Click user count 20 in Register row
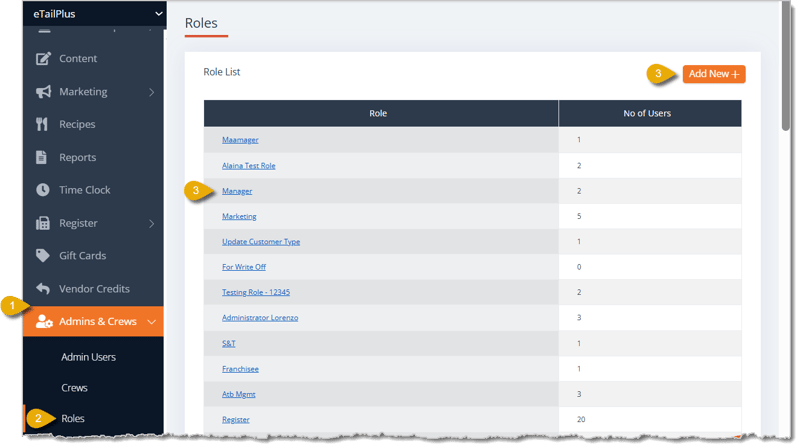800x448 pixels. (x=581, y=419)
